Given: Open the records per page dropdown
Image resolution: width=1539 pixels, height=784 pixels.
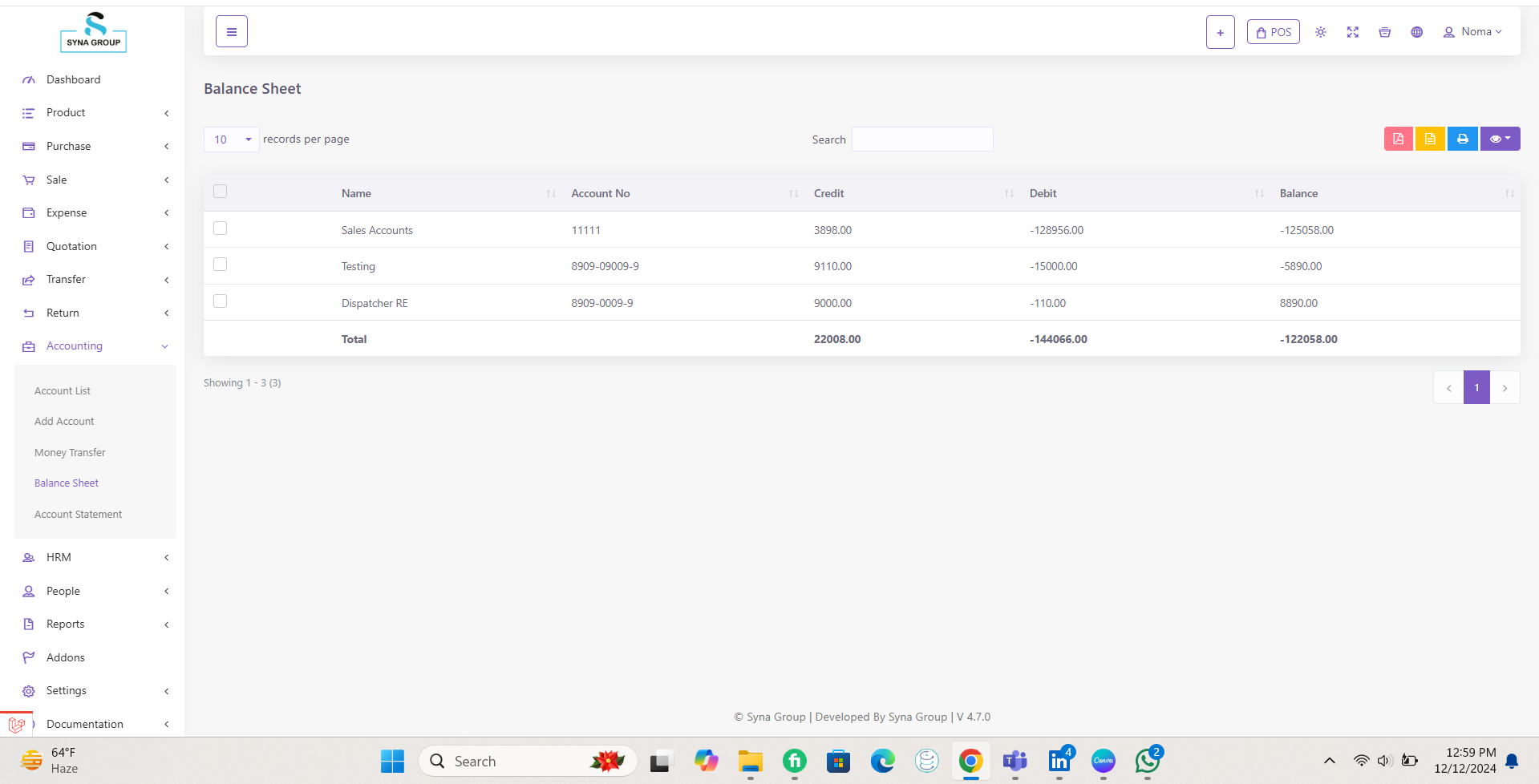Looking at the screenshot, I should click(231, 139).
